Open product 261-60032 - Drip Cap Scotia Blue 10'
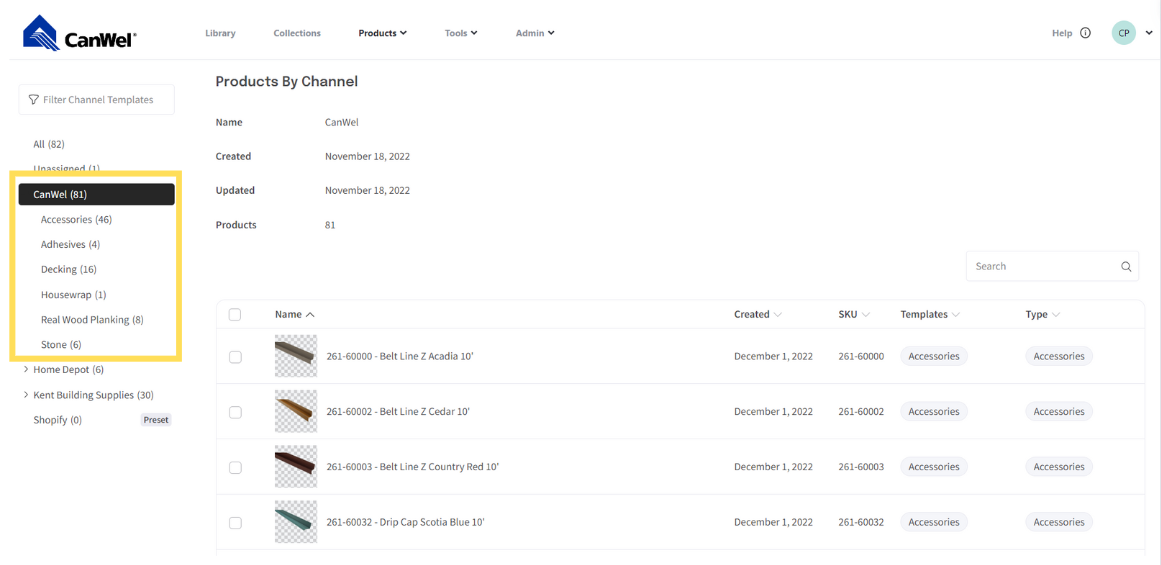This screenshot has height=565, width=1161. (x=406, y=522)
